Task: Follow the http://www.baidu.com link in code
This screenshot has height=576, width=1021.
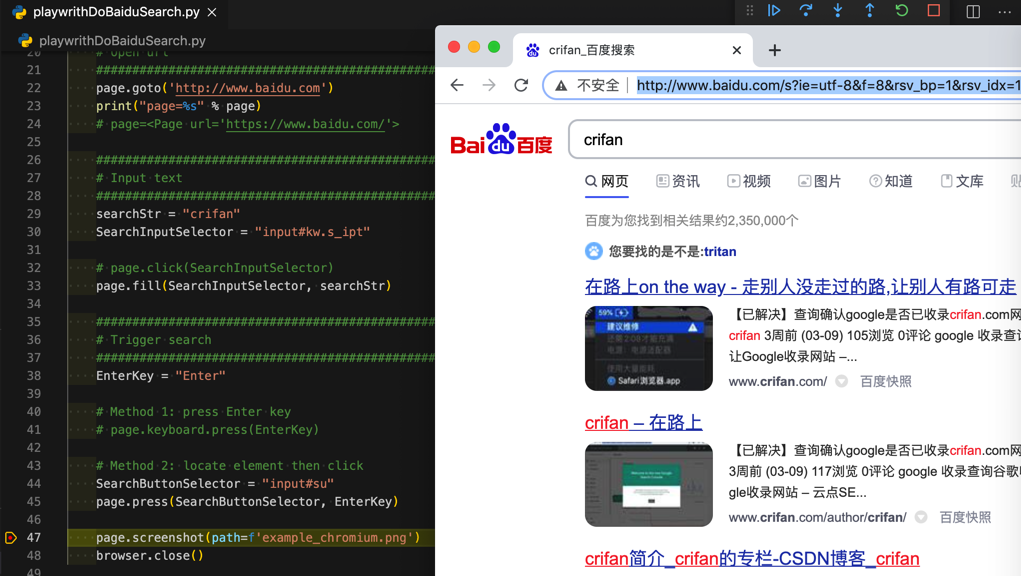Action: (x=248, y=88)
